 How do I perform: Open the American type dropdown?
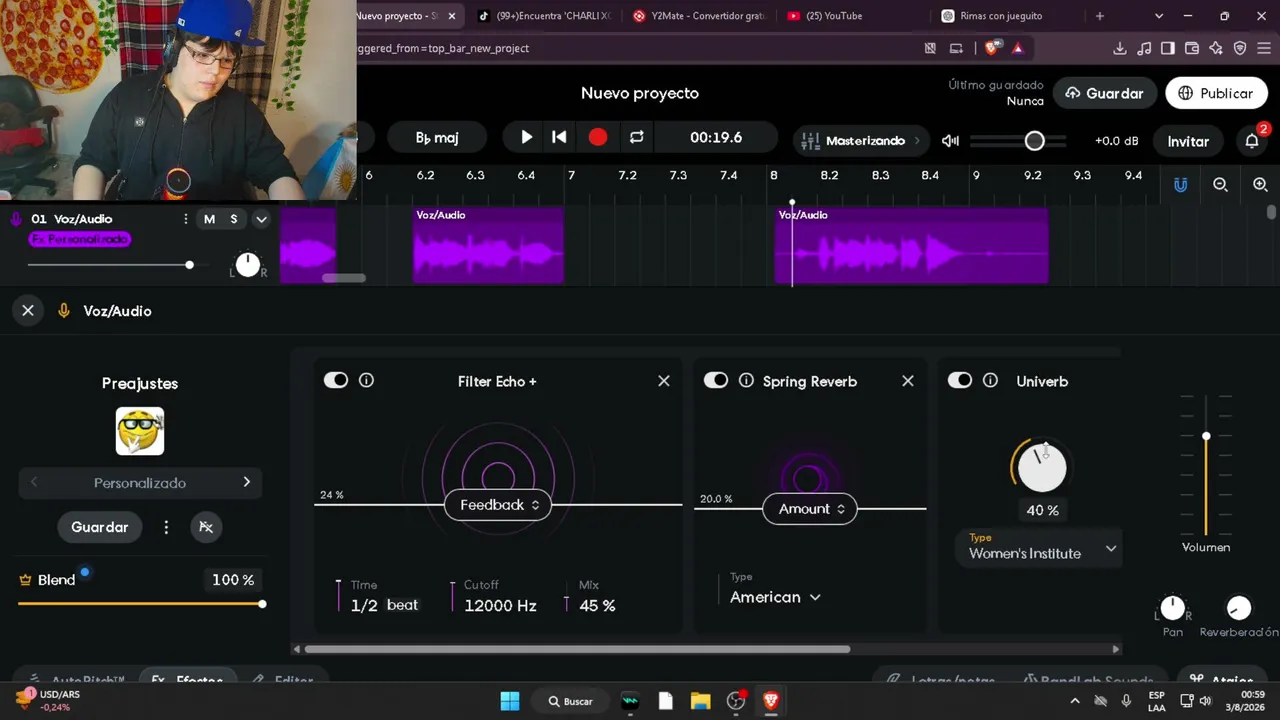775,597
